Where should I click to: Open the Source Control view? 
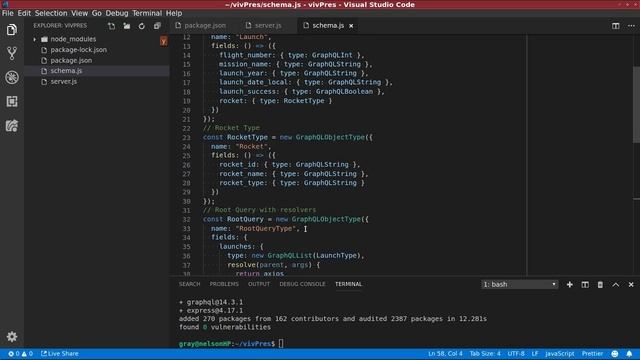pos(12,53)
